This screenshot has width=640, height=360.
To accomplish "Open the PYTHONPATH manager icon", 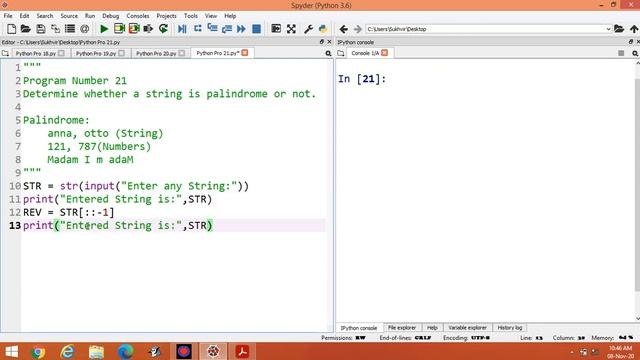I will (323, 29).
